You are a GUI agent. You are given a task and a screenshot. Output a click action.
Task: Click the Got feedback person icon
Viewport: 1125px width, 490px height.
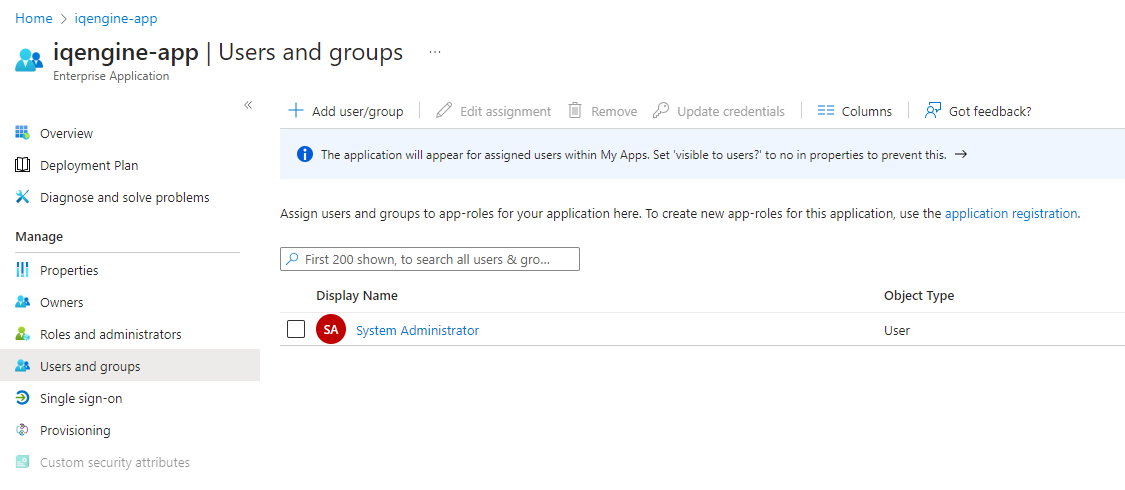(933, 111)
